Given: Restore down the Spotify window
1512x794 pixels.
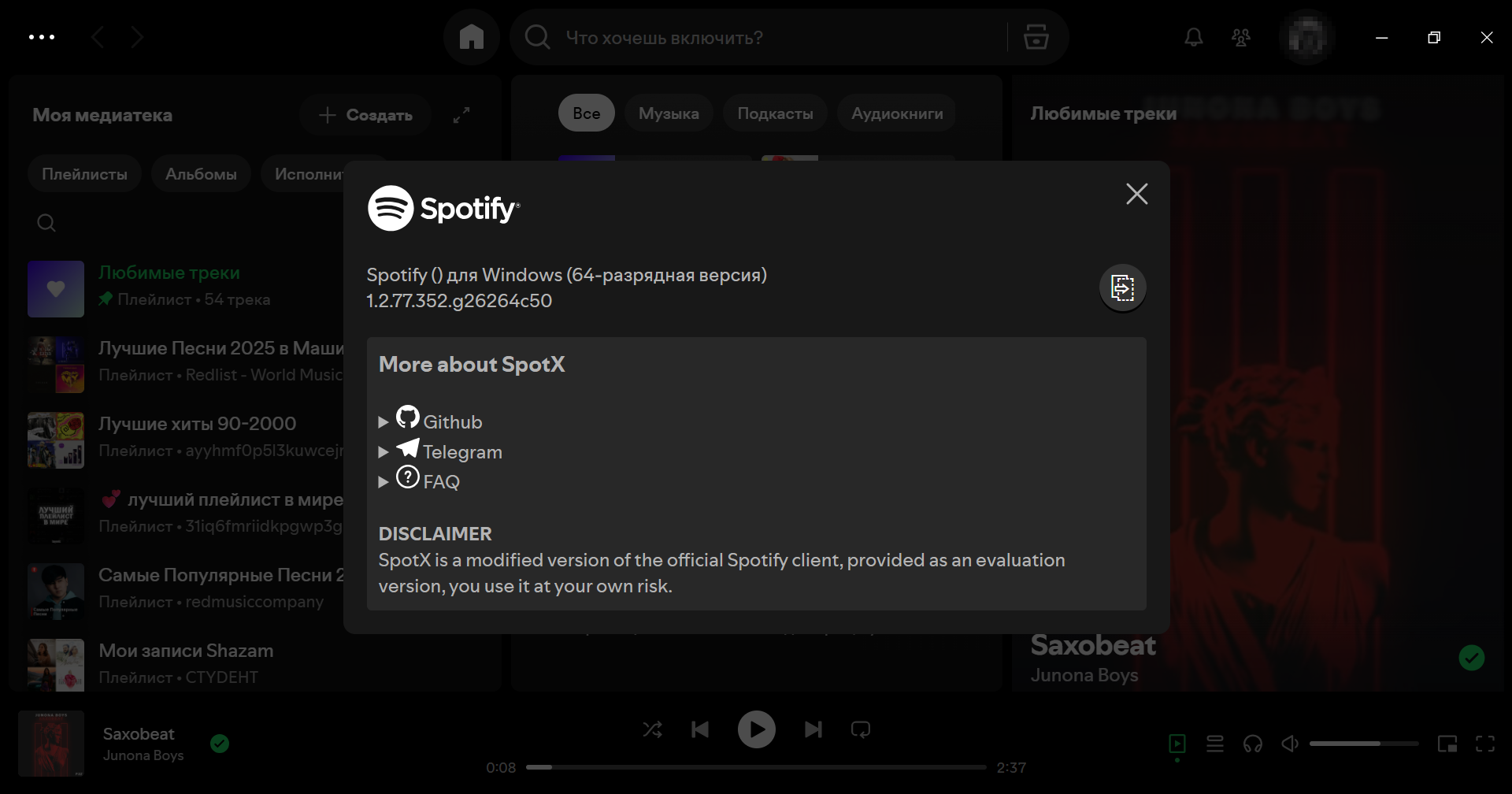Looking at the screenshot, I should (x=1434, y=37).
